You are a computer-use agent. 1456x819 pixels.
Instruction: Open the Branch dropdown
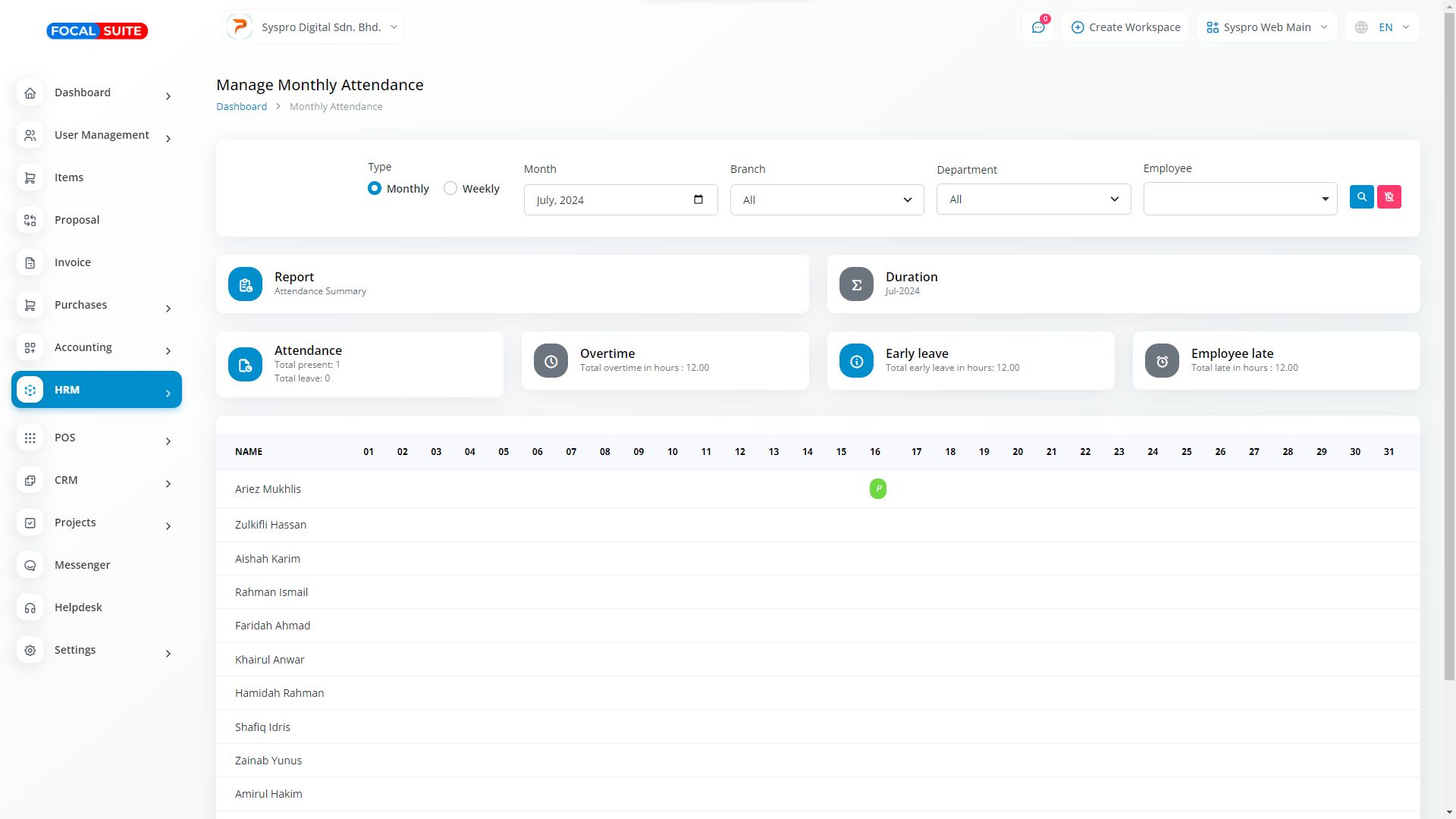click(827, 200)
